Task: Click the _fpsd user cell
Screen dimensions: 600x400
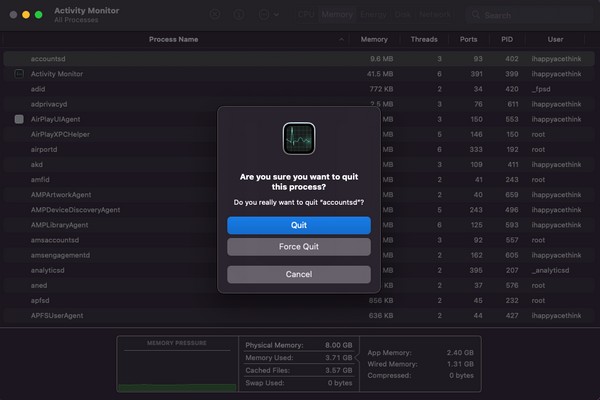Action: click(x=541, y=89)
